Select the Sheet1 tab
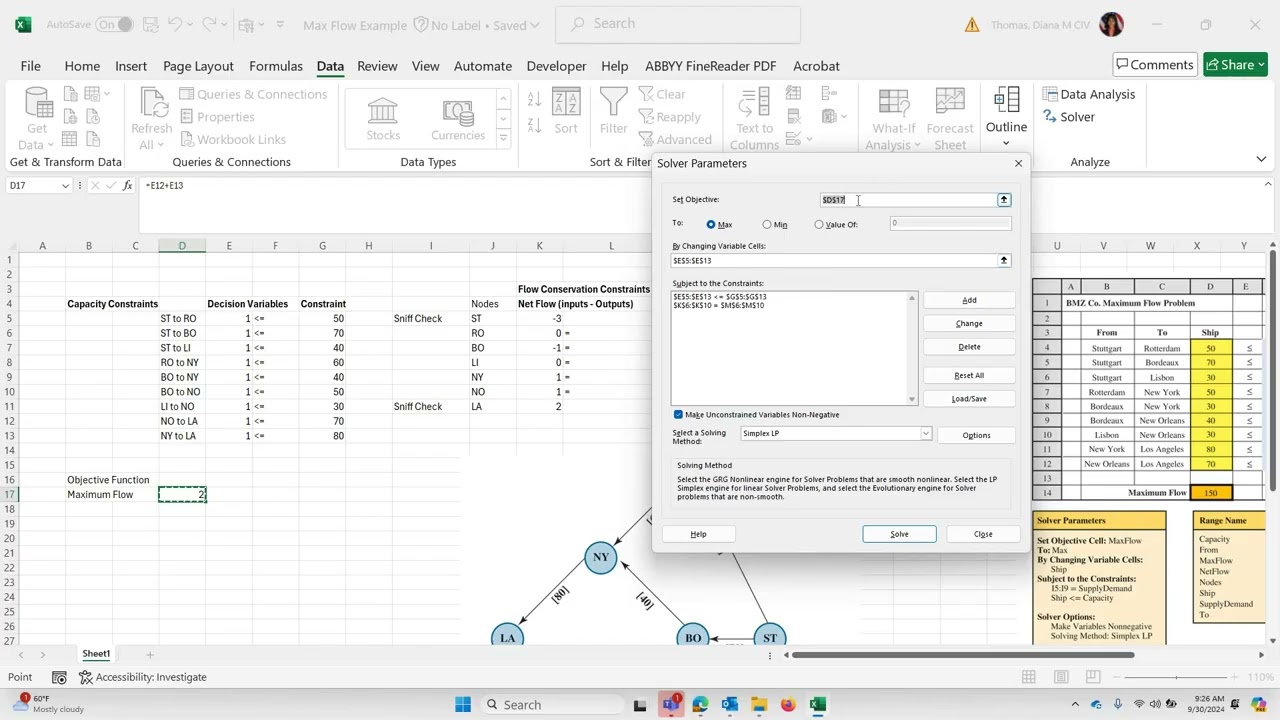Image resolution: width=1280 pixels, height=720 pixels. [96, 654]
